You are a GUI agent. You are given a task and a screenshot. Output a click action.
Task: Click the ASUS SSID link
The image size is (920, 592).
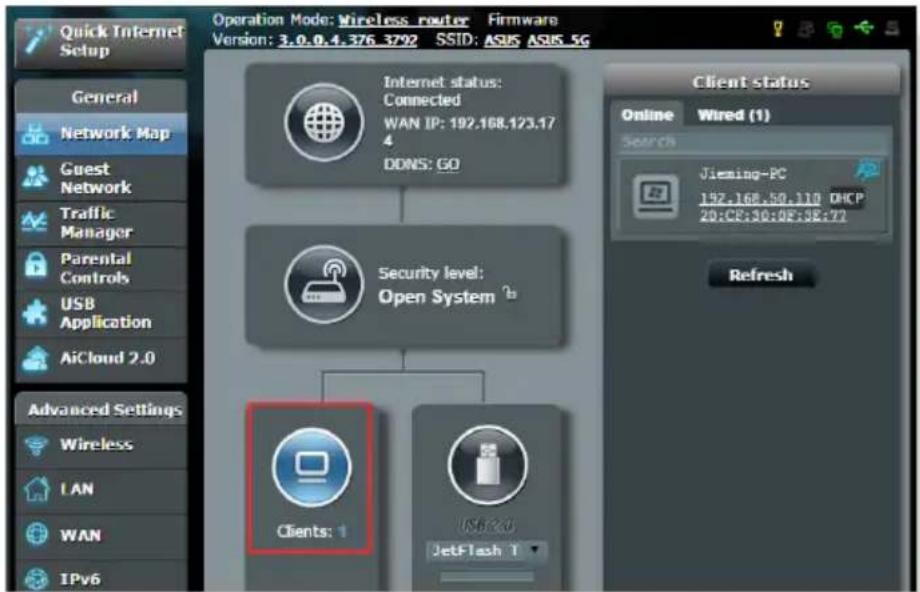tap(502, 40)
